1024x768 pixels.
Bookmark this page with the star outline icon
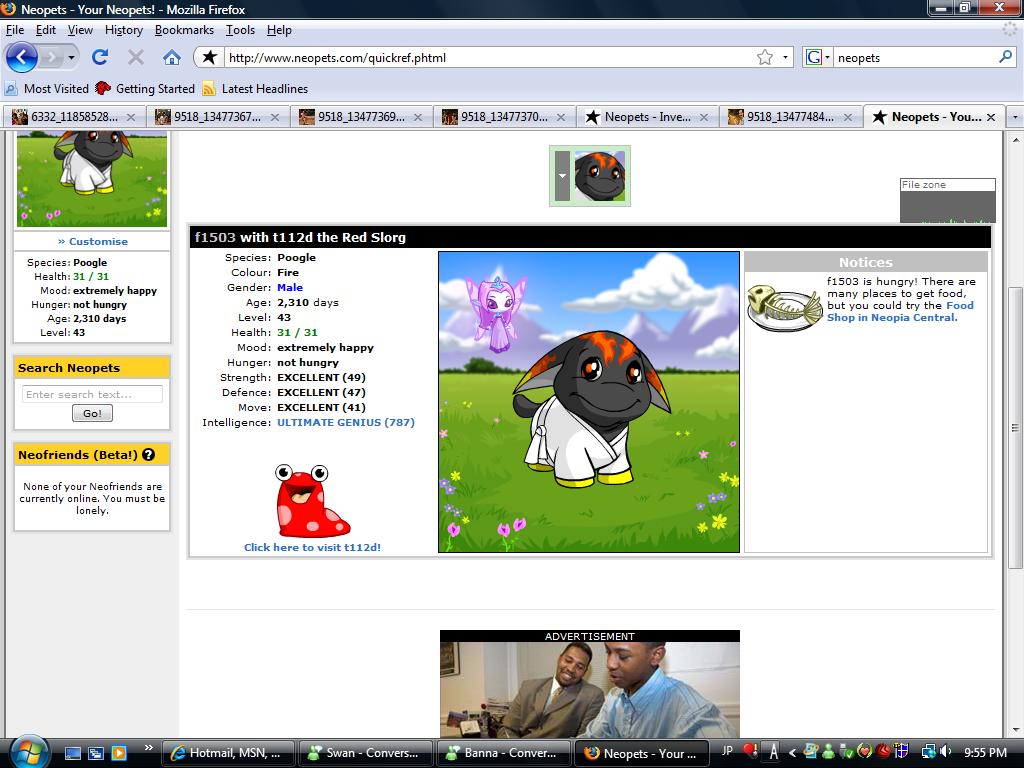click(x=765, y=57)
